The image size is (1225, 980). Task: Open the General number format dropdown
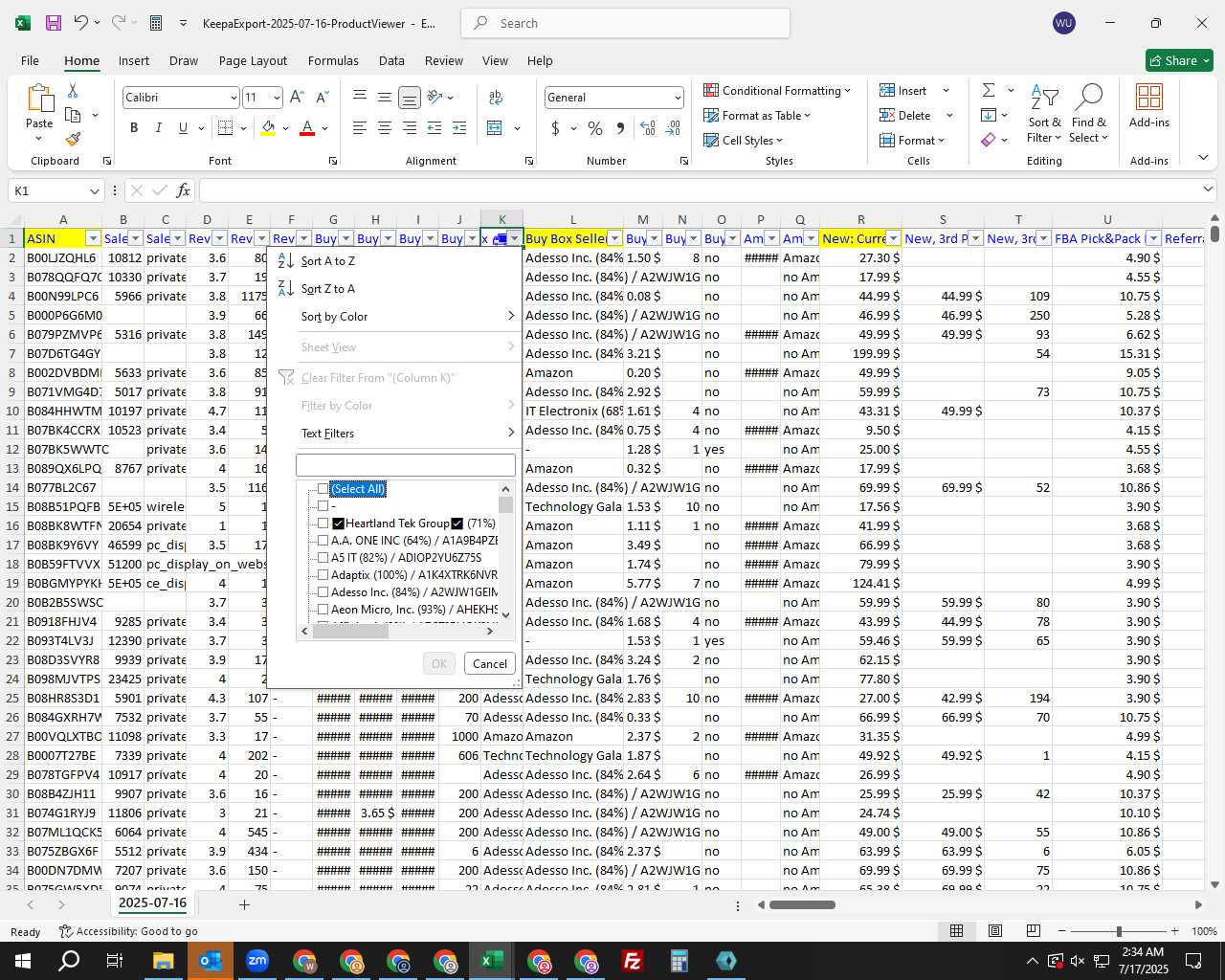(678, 98)
